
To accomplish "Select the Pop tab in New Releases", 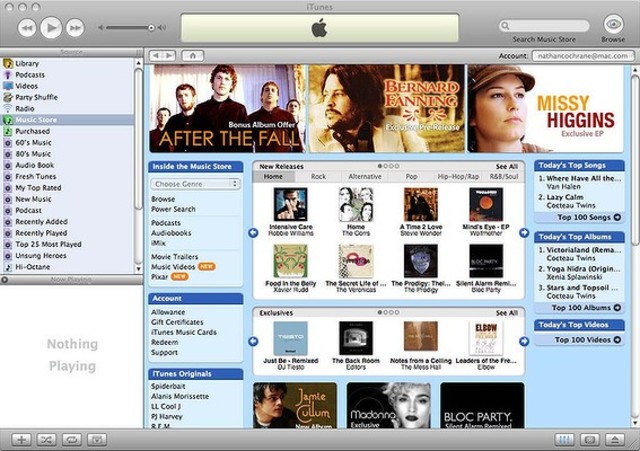I will (411, 176).
